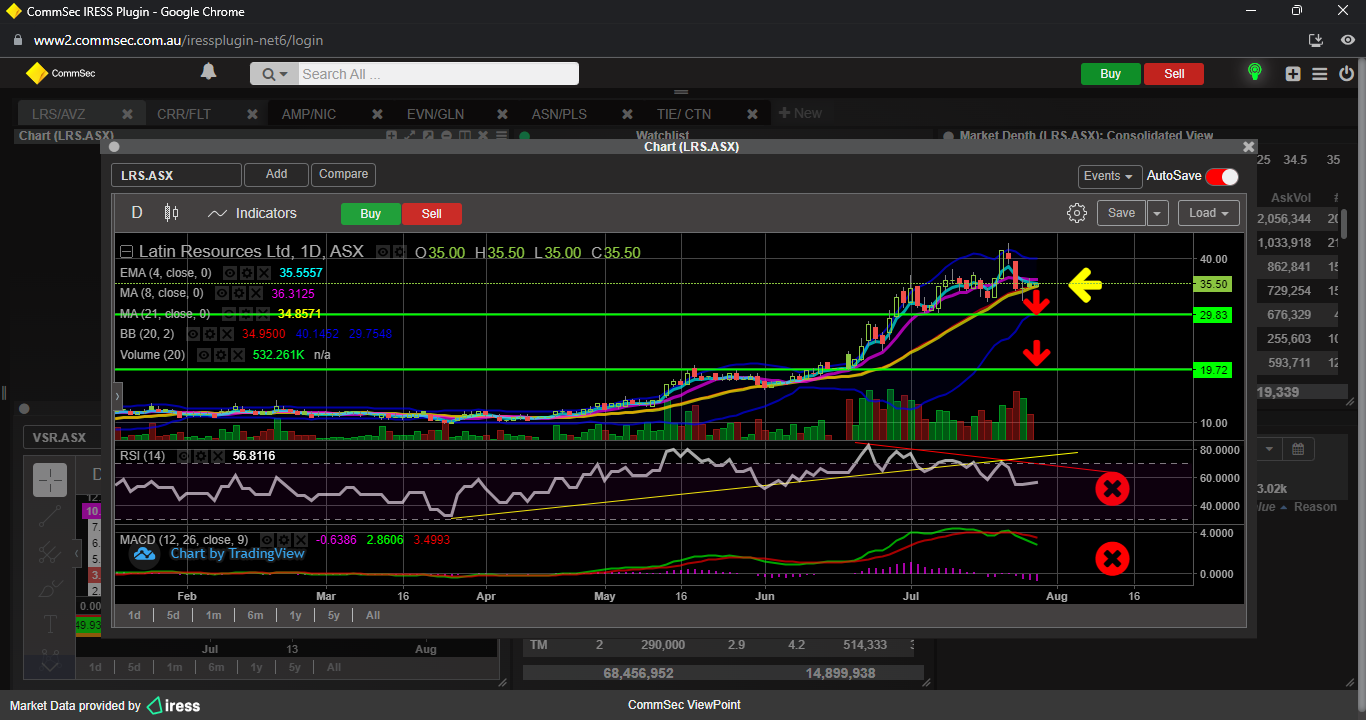The image size is (1366, 720).
Task: Toggle the AutoSave switch
Action: coord(1221,176)
